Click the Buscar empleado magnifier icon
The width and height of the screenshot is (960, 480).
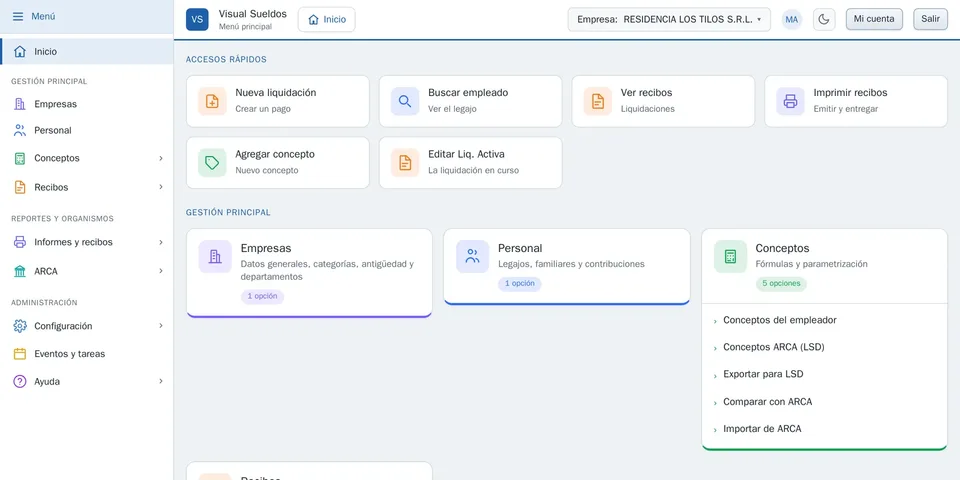coord(405,101)
